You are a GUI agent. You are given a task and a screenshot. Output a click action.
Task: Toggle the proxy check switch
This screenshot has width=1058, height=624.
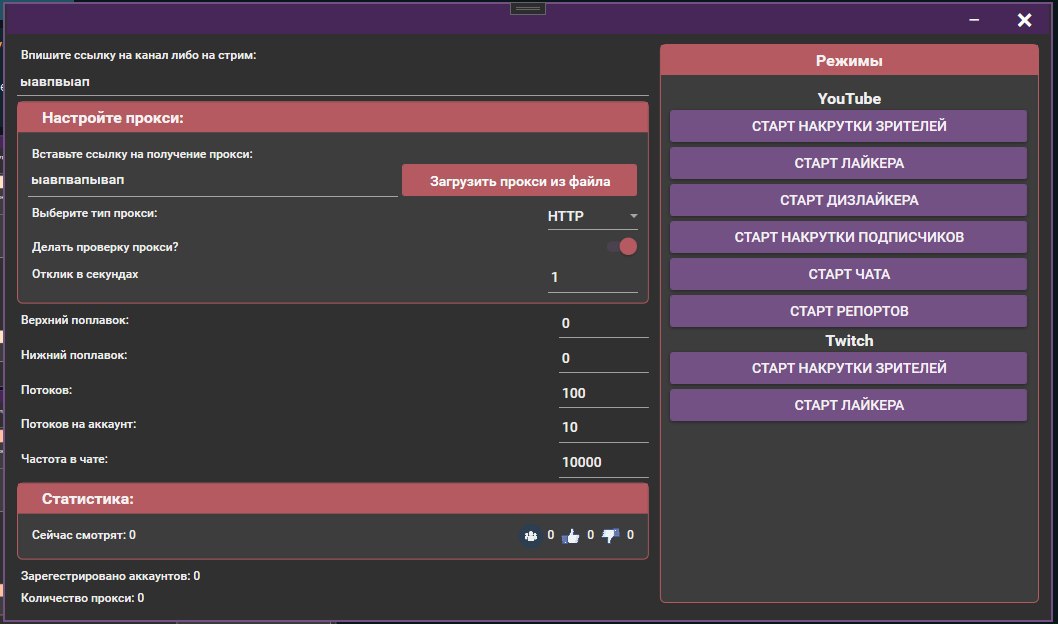click(x=621, y=247)
